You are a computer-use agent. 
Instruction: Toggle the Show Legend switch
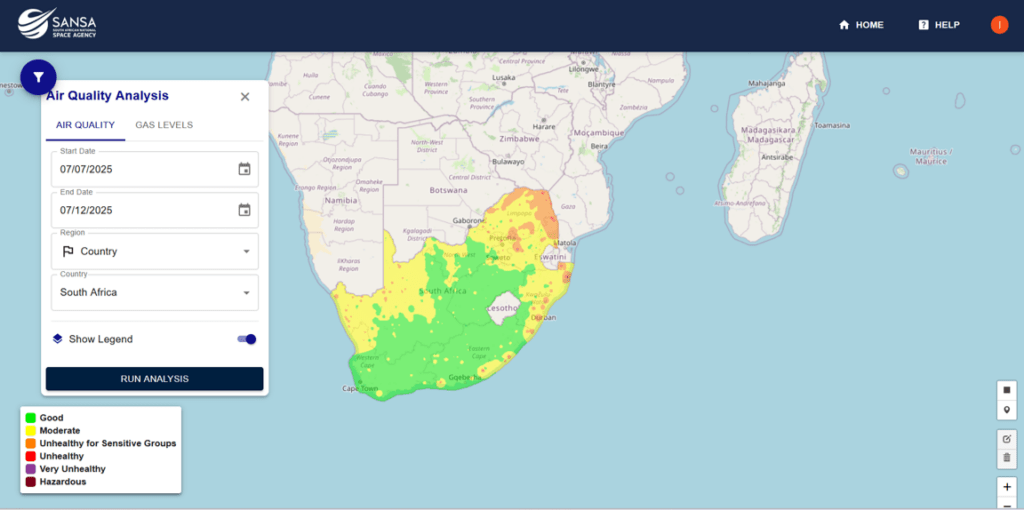click(247, 339)
